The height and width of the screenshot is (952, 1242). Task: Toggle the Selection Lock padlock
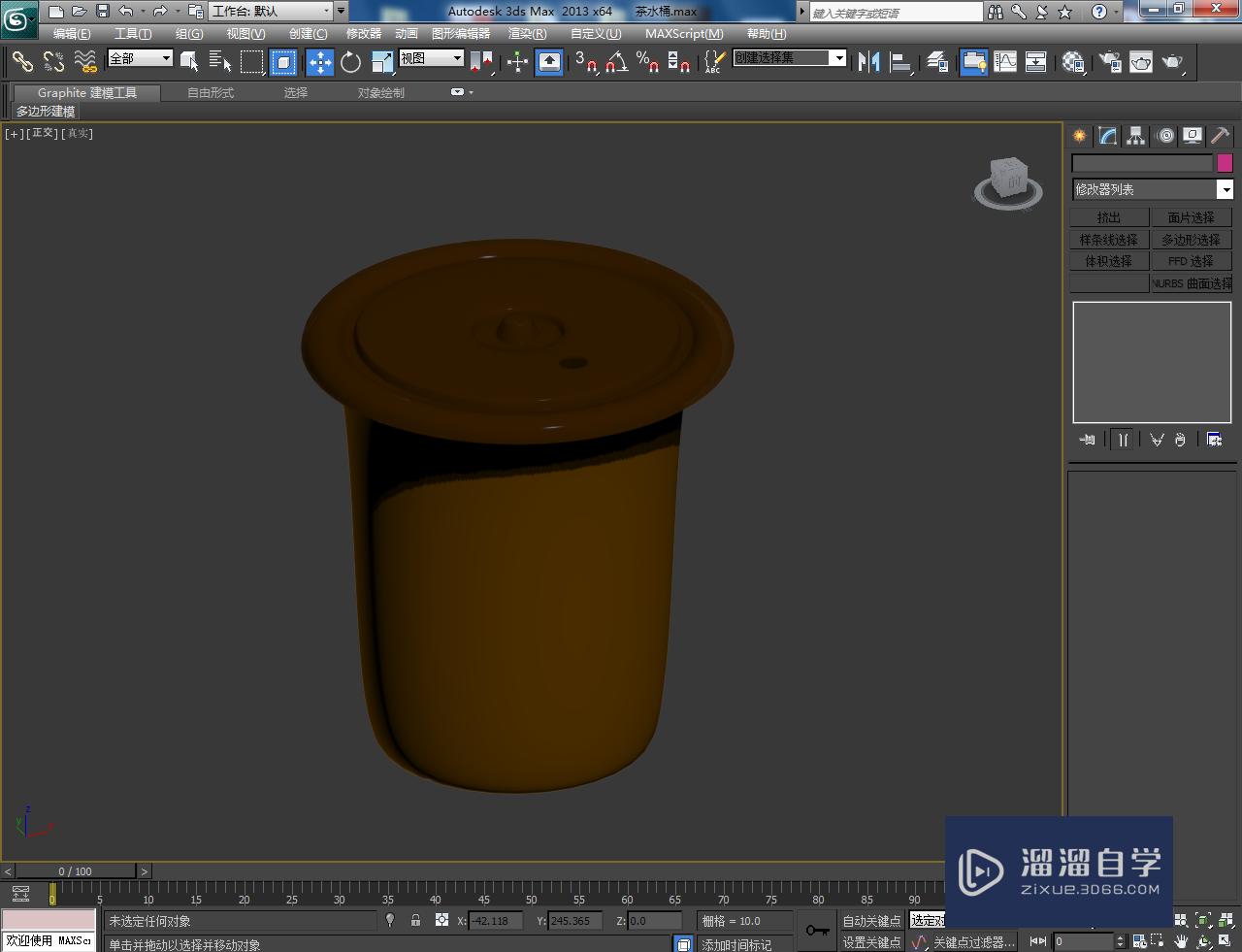click(415, 920)
